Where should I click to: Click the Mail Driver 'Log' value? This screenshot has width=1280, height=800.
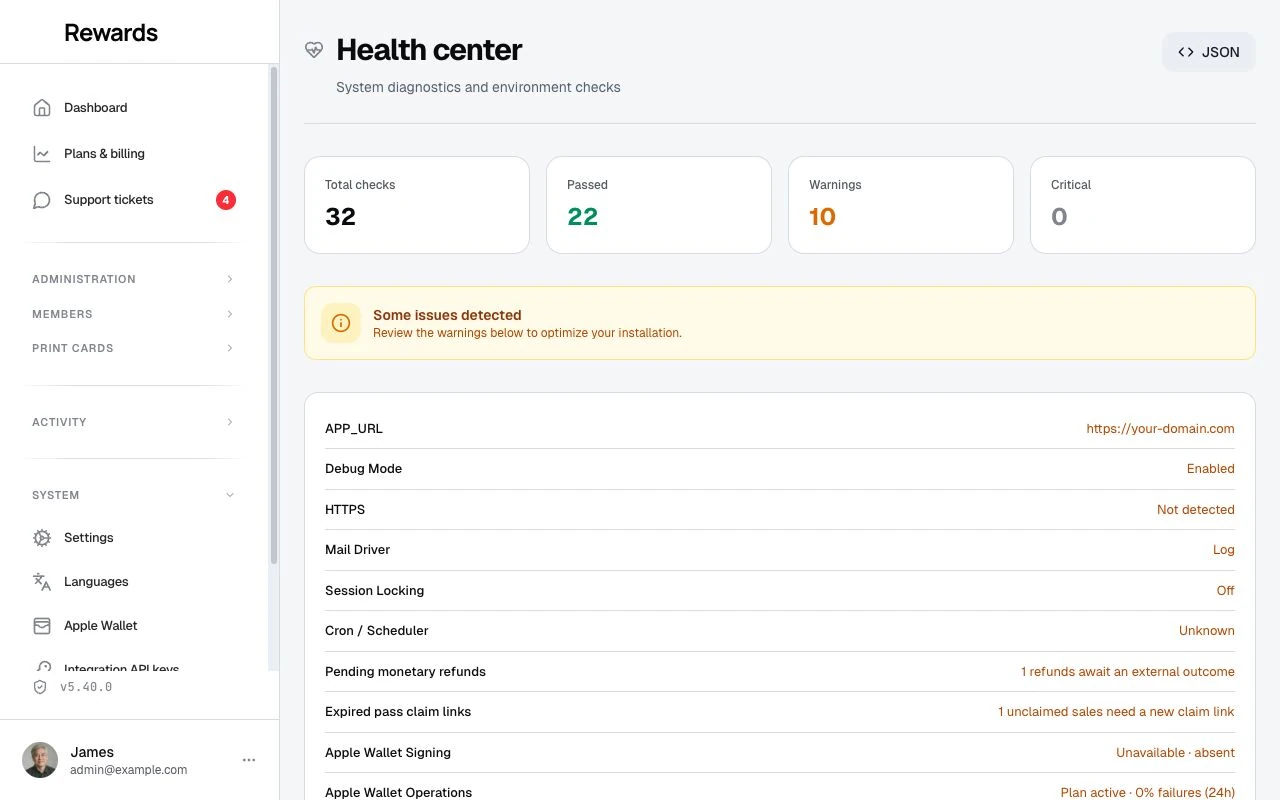1223,550
